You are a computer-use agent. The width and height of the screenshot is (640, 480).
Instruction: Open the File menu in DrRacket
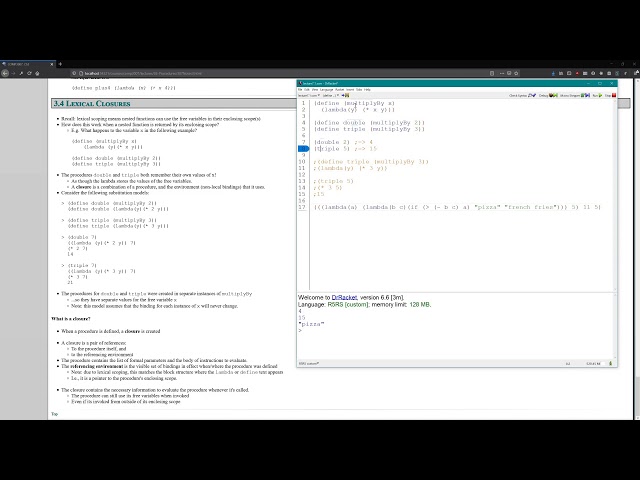(x=300, y=89)
